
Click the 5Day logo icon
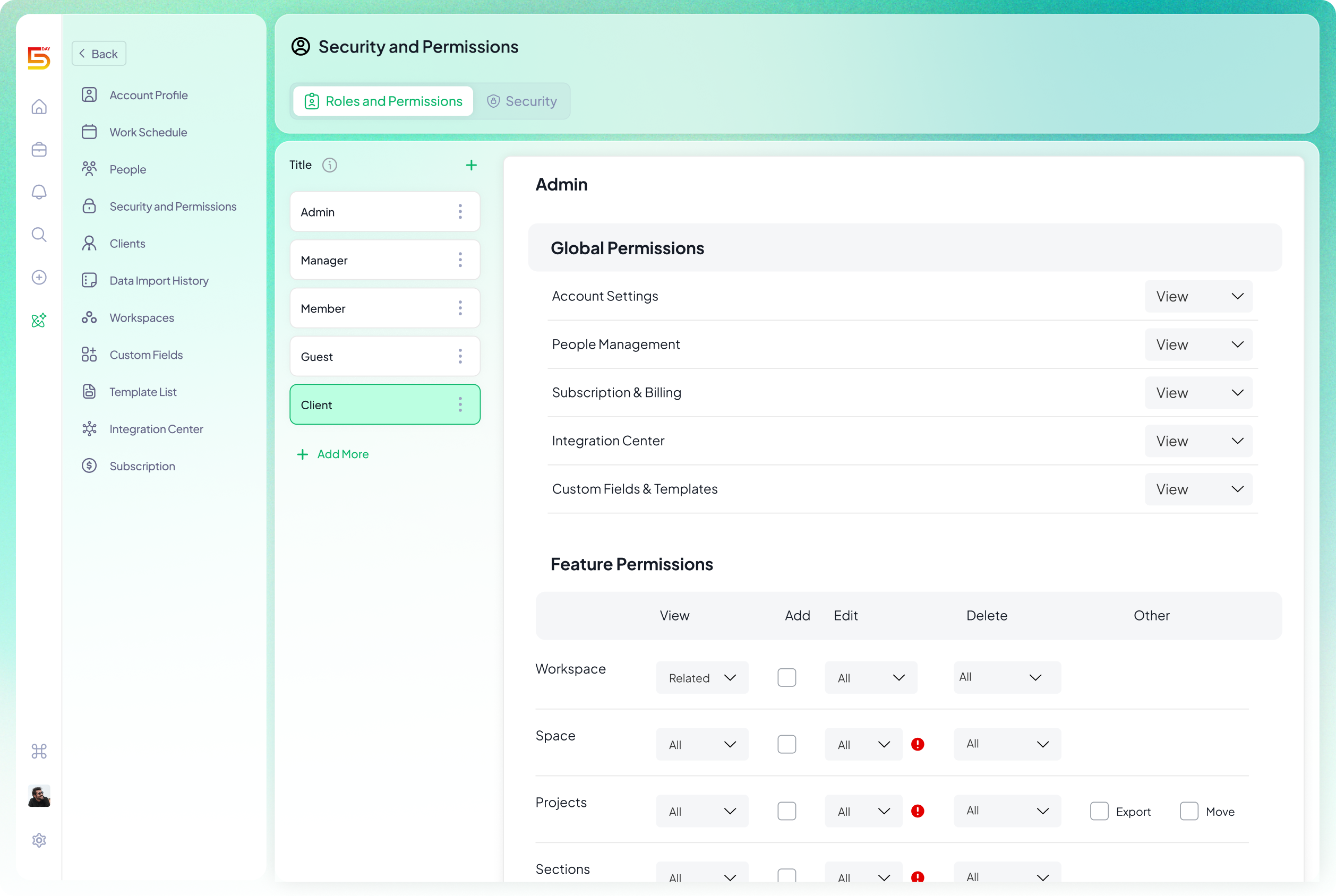click(x=39, y=58)
